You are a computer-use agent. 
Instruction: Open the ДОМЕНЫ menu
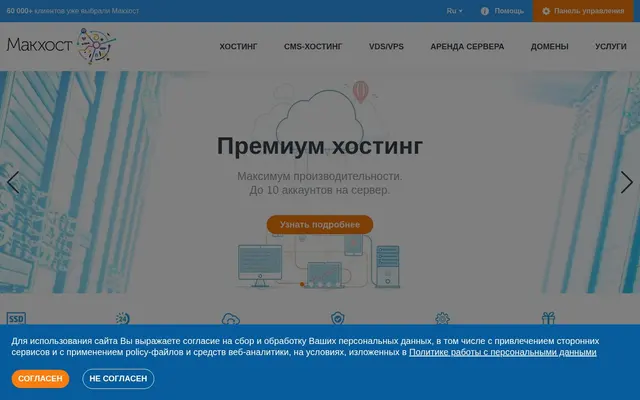549,47
